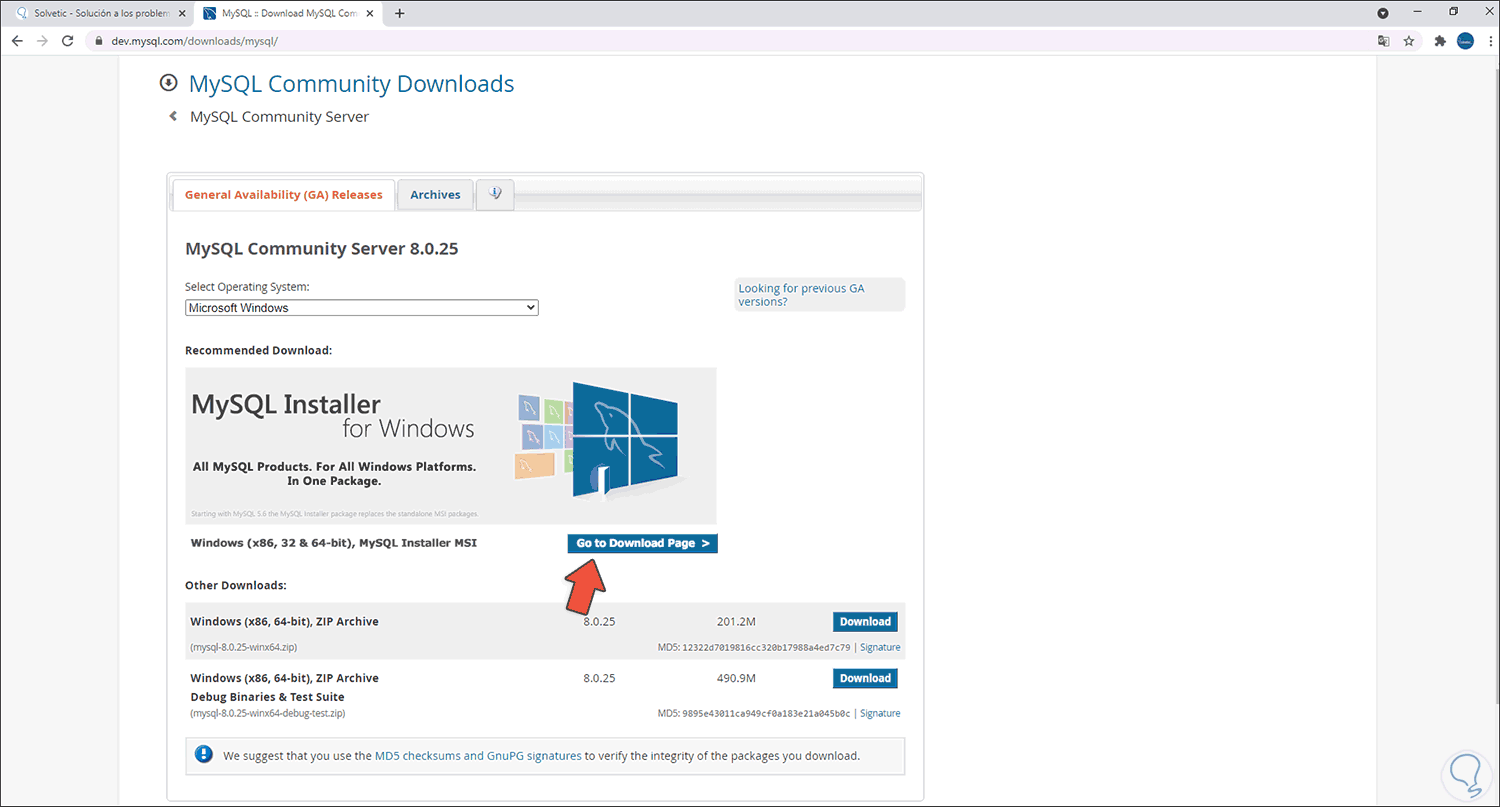1500x807 pixels.
Task: Download the 201.2M ZIP Archive
Action: (865, 622)
